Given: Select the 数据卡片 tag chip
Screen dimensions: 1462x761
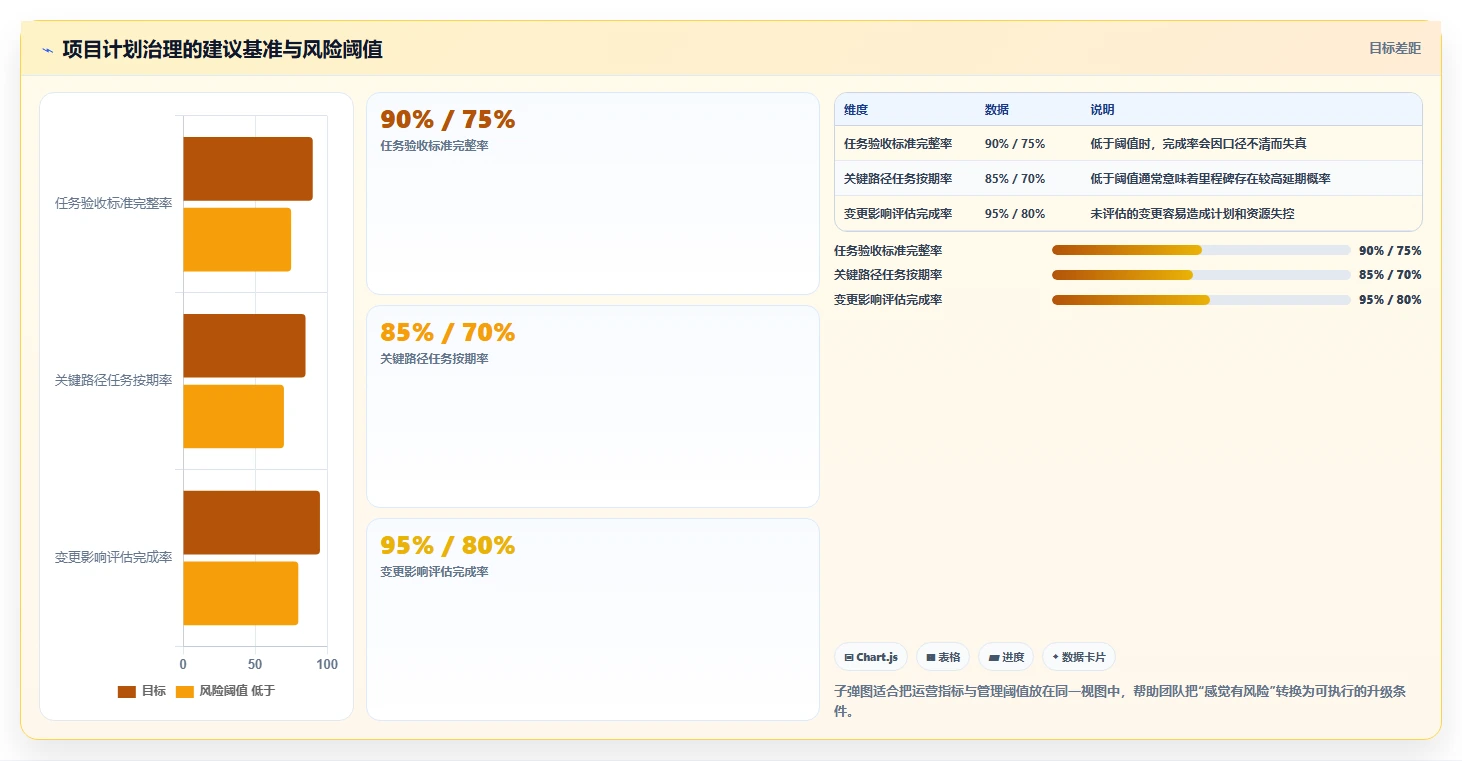Looking at the screenshot, I should 1079,657.
